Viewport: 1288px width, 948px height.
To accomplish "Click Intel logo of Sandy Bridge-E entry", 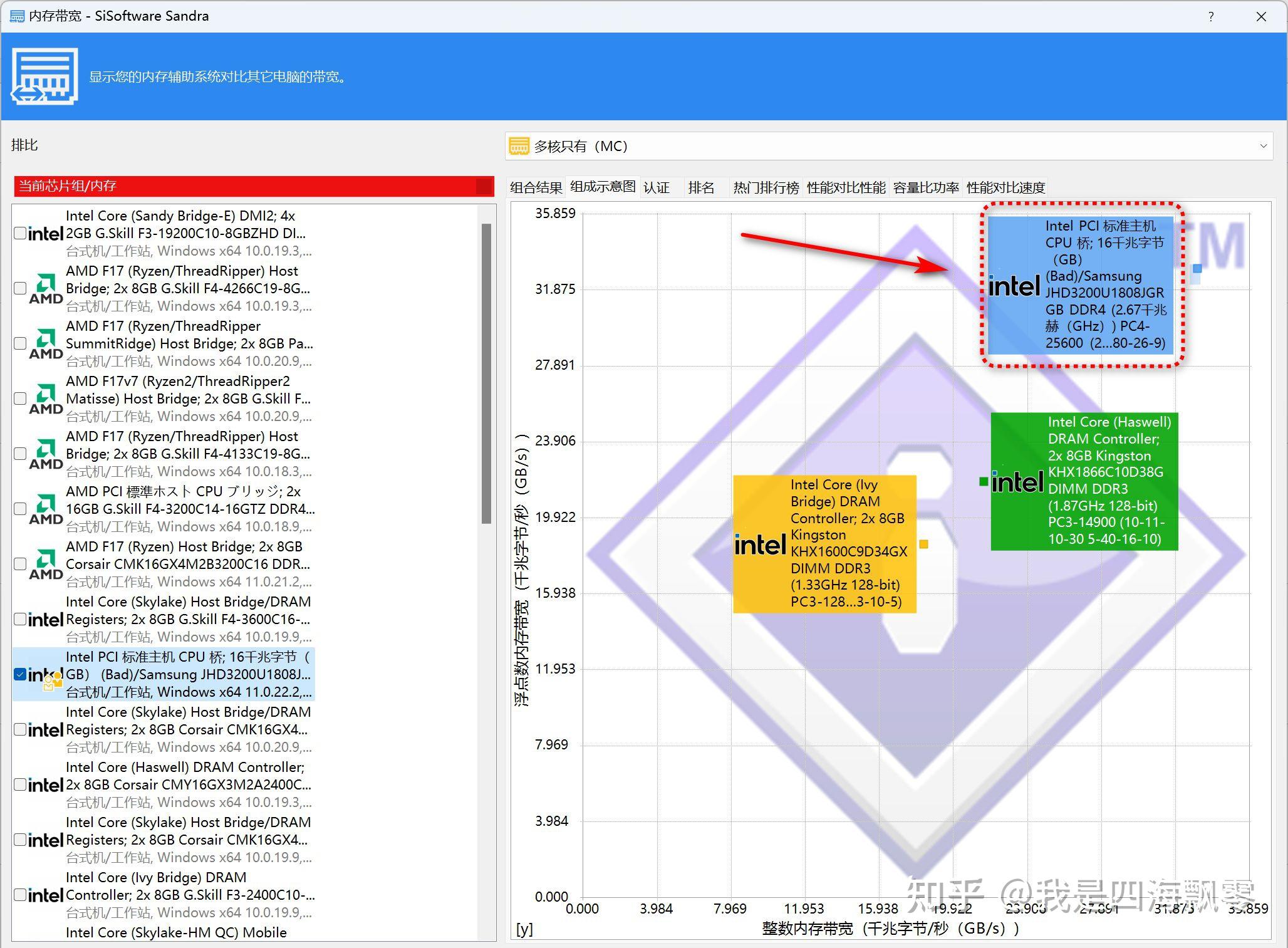I will coord(46,234).
